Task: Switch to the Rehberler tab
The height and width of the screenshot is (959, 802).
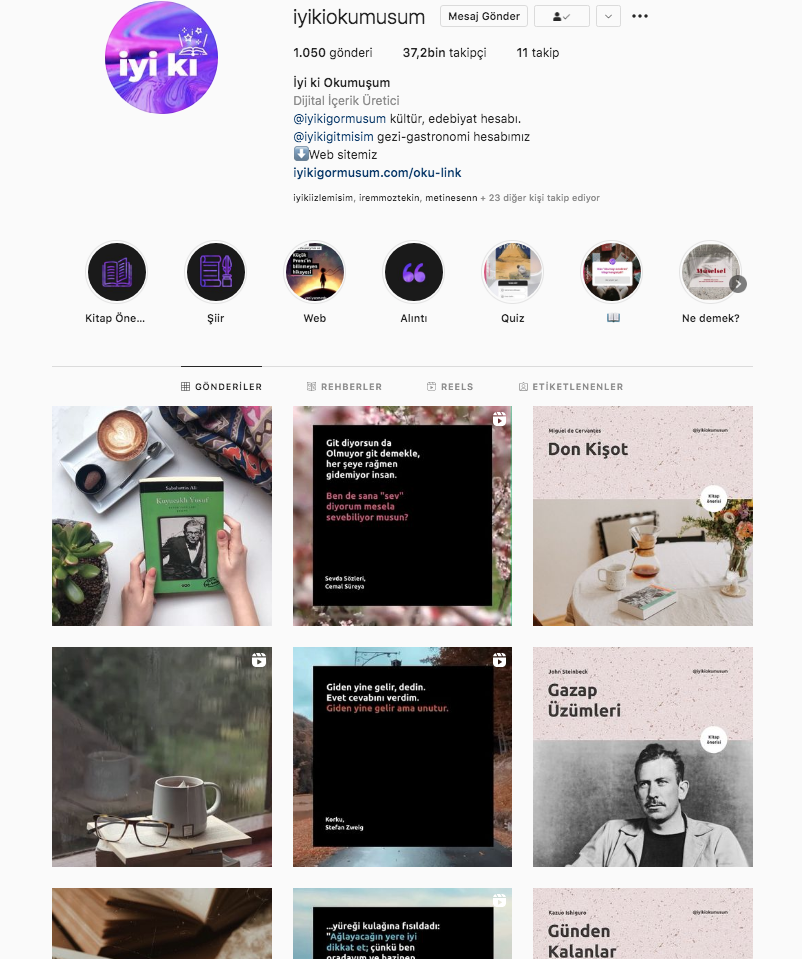Action: coord(344,387)
